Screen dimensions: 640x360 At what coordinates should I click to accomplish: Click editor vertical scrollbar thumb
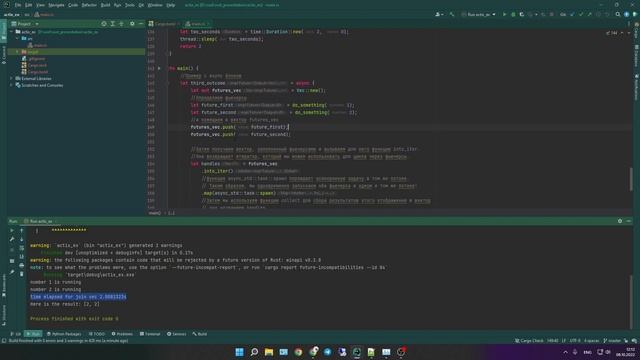tap(631, 179)
